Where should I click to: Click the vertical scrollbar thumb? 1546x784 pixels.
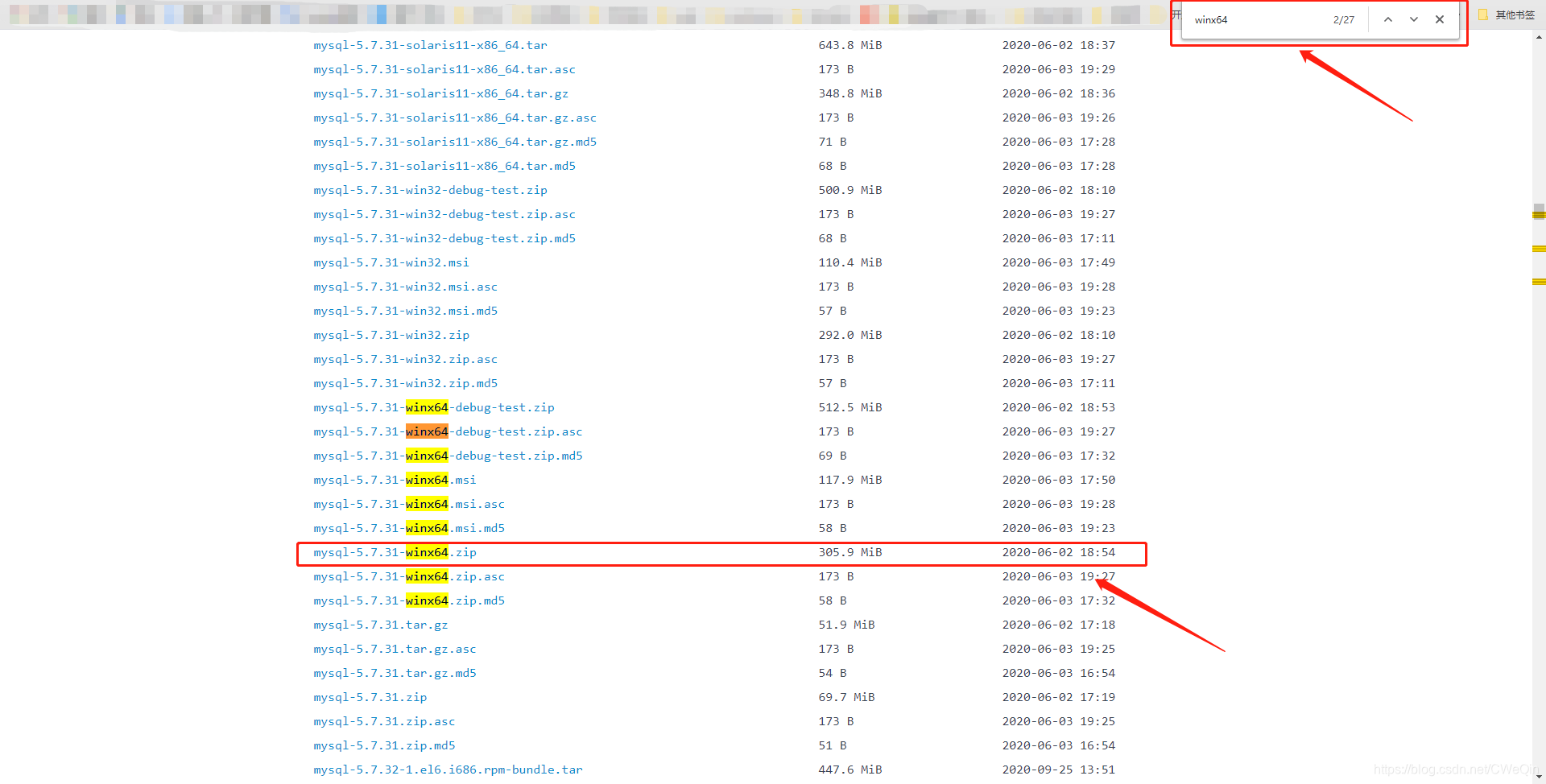point(1539,211)
